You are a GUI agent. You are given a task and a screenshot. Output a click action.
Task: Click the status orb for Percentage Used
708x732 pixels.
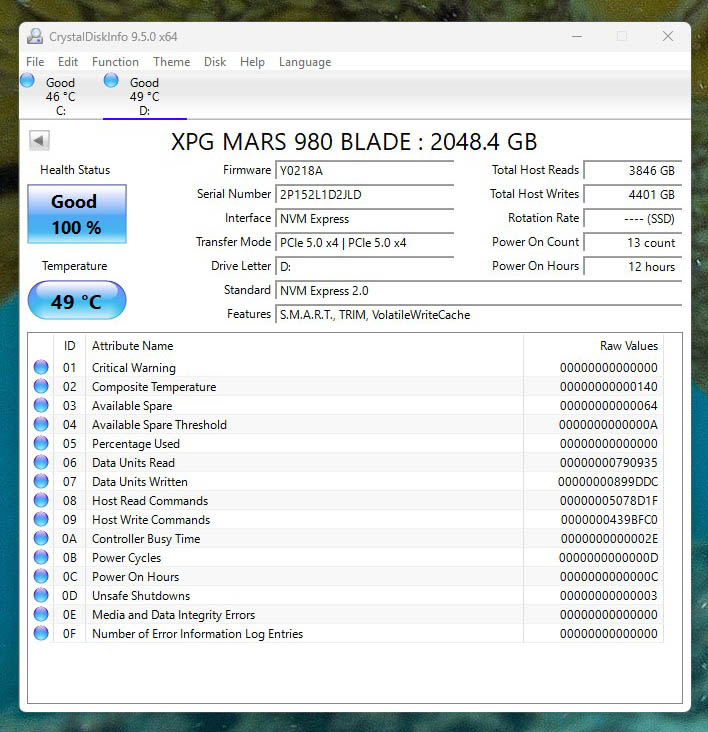[41, 443]
